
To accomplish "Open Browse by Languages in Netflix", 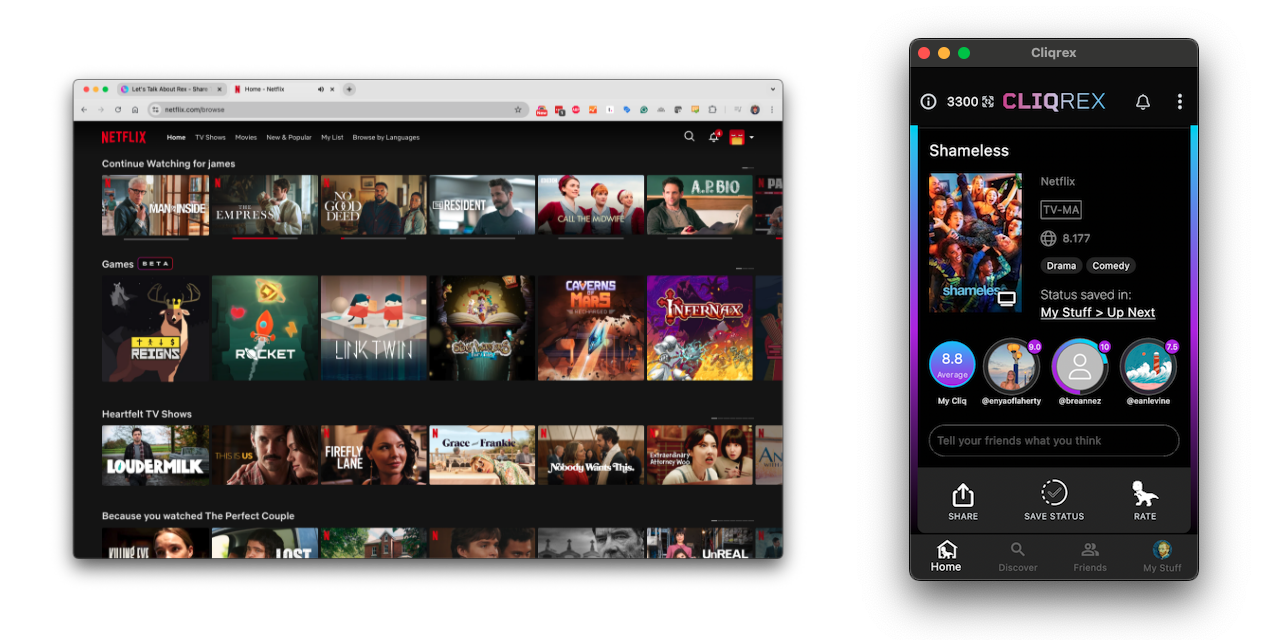I will (386, 137).
